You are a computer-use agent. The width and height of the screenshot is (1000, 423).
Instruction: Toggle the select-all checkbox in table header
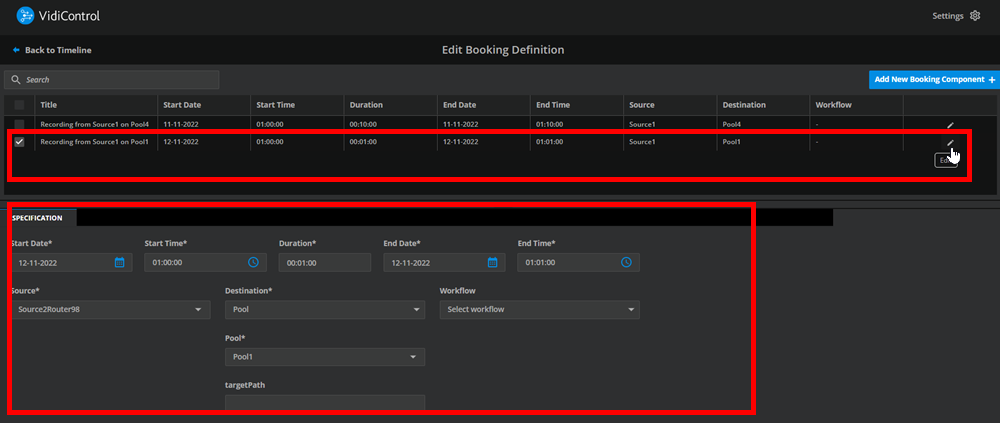click(x=19, y=105)
